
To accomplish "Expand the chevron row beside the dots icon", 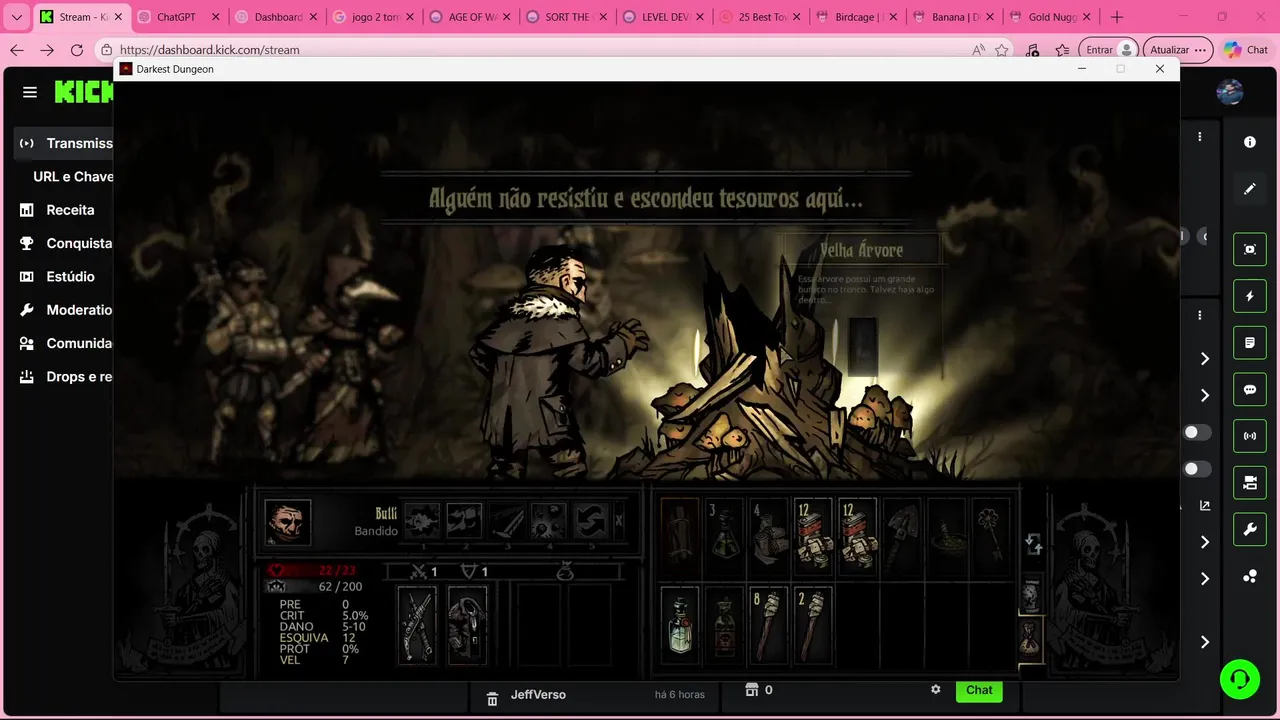I will click(x=1205, y=579).
